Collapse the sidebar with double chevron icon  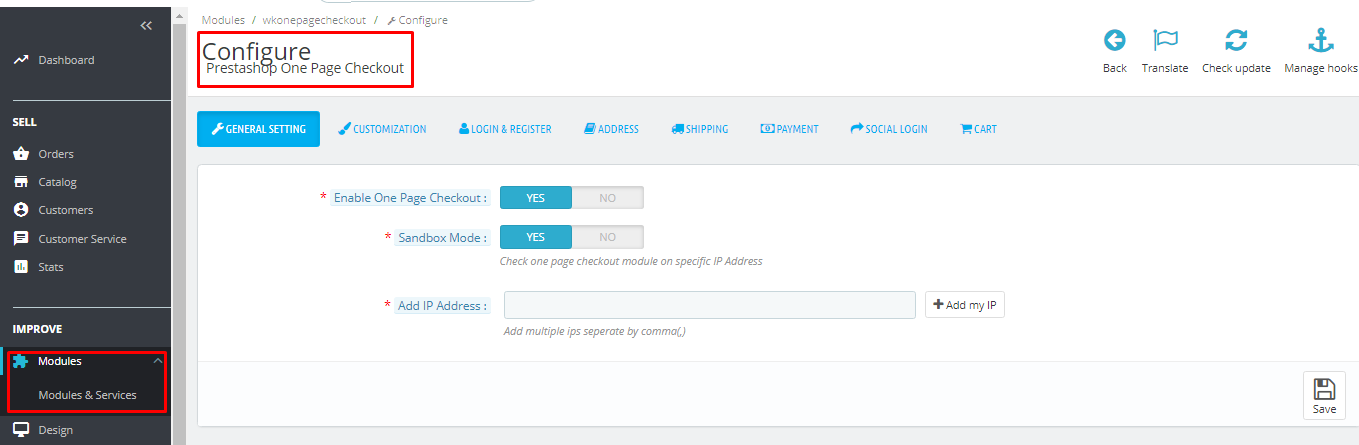pyautogui.click(x=146, y=25)
